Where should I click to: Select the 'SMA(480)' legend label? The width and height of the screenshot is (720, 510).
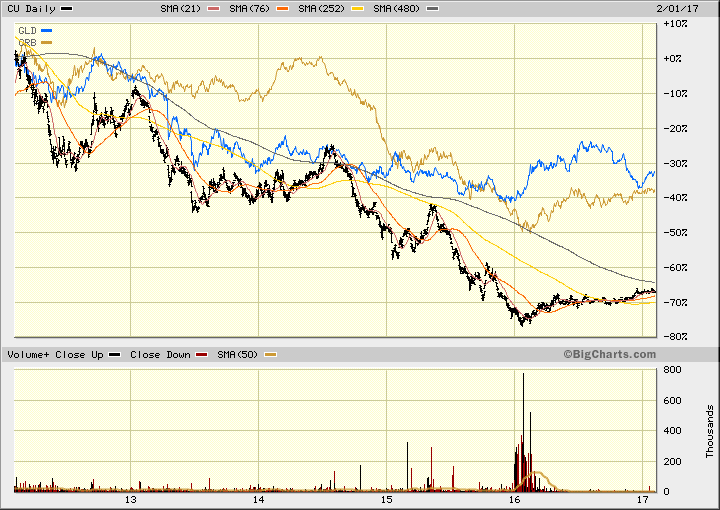(396, 9)
